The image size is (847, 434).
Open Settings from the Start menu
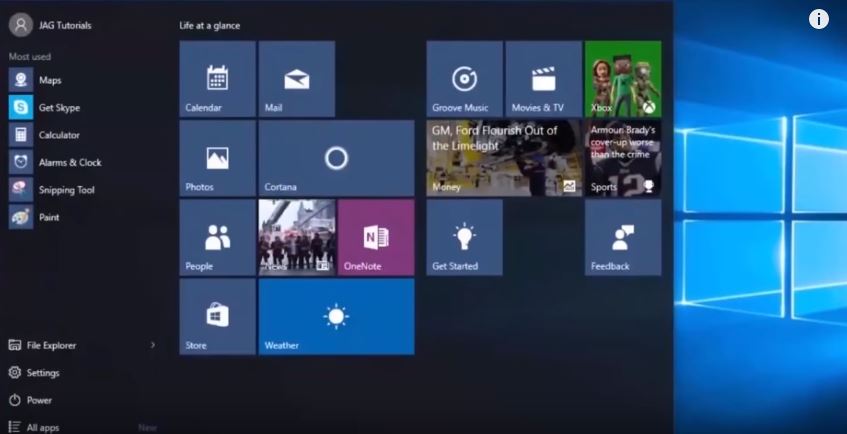[43, 373]
